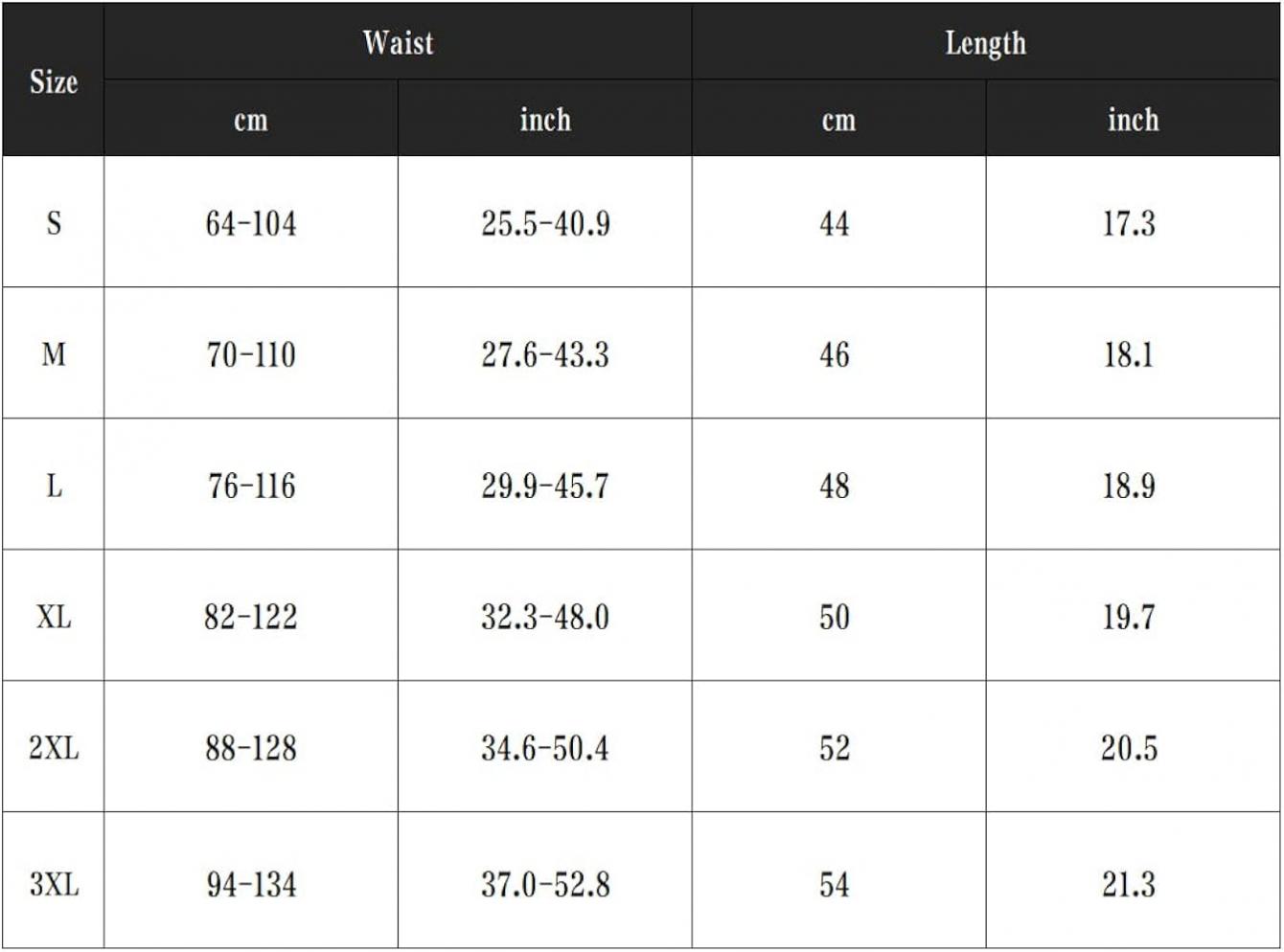Click the Size column header
Screen dimensions: 1284x952
(54, 82)
